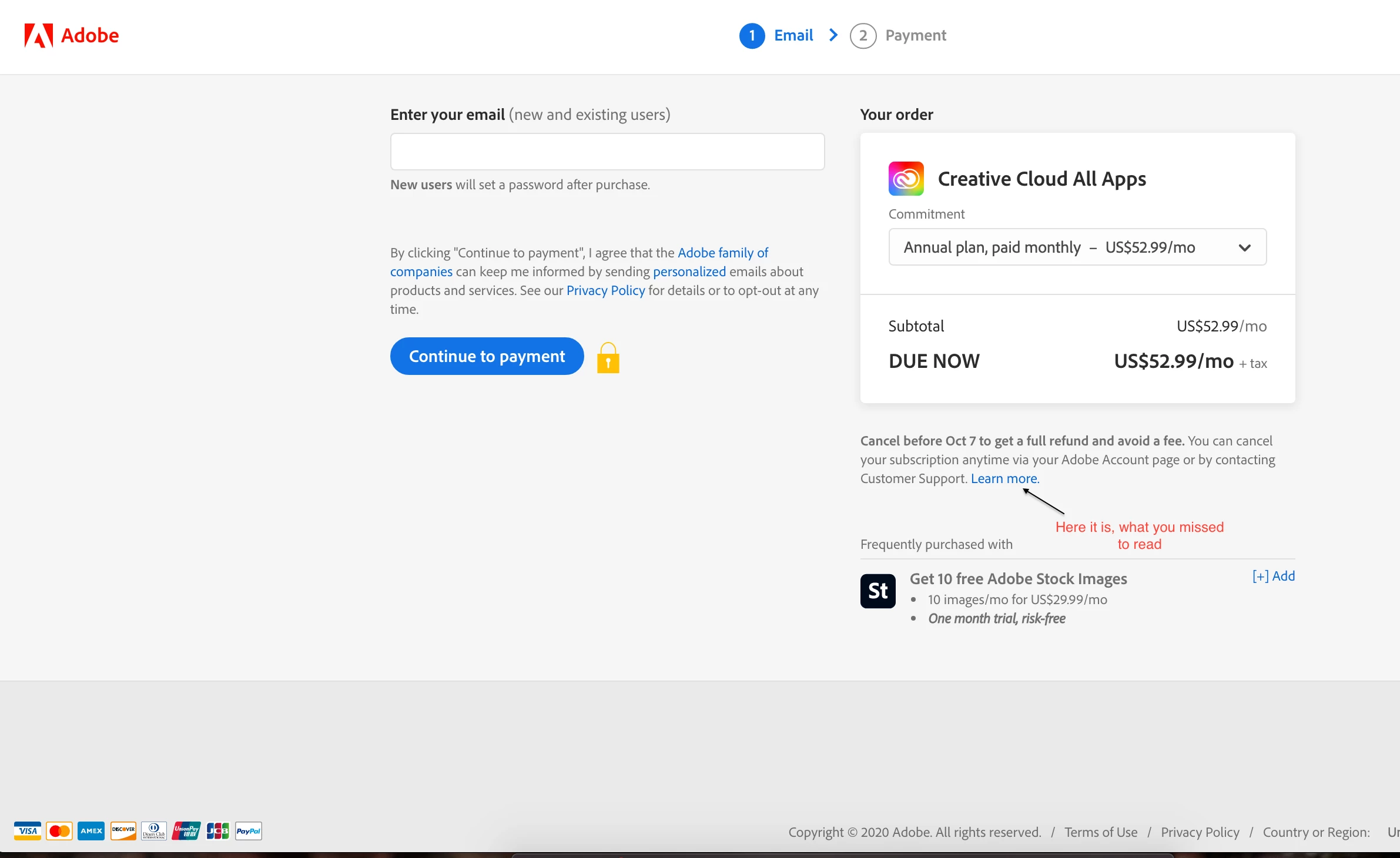The width and height of the screenshot is (1400, 858).
Task: Click the JCB card icon
Action: (217, 831)
